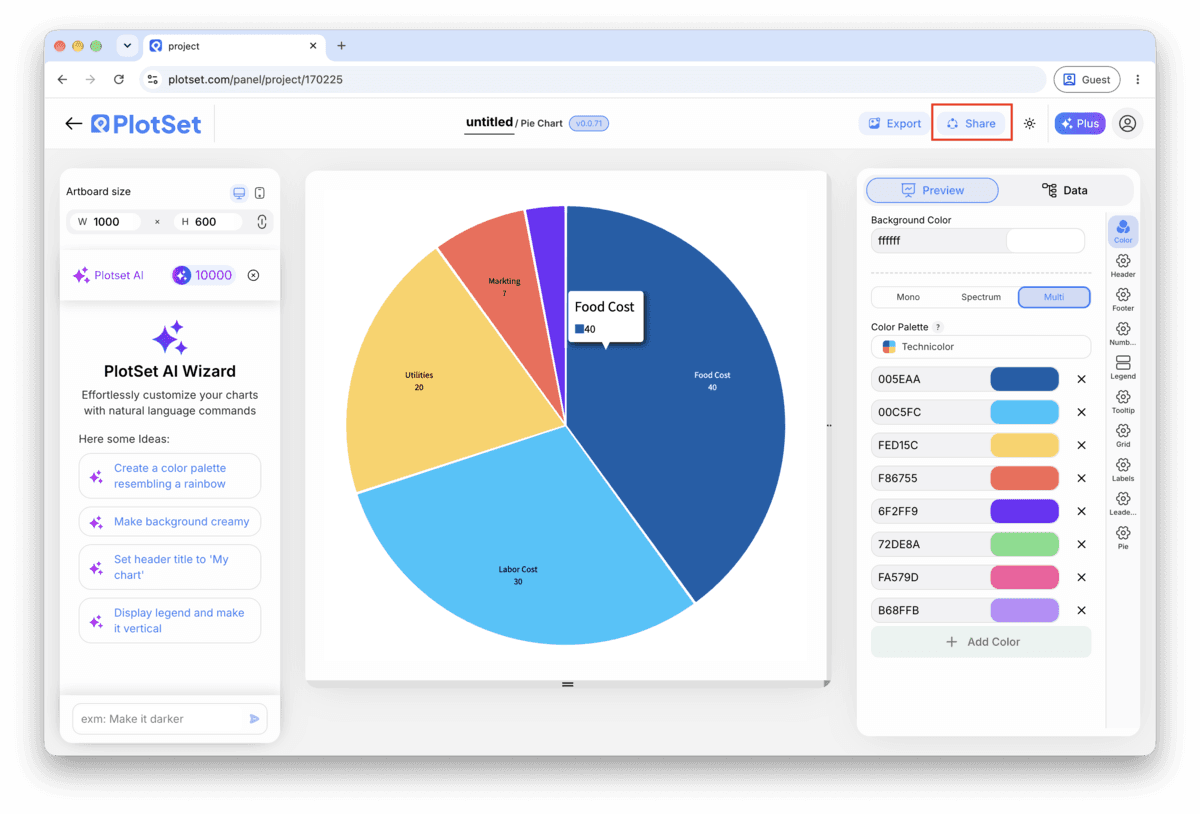Open the Footer settings sidebar icon
Viewport: 1200px width, 814px height.
click(x=1123, y=300)
